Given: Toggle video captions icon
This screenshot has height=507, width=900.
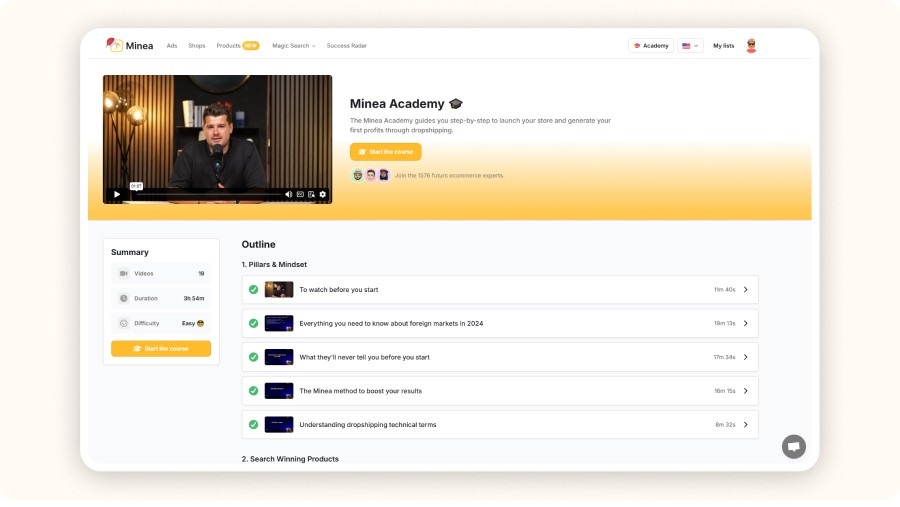Looking at the screenshot, I should [x=300, y=195].
